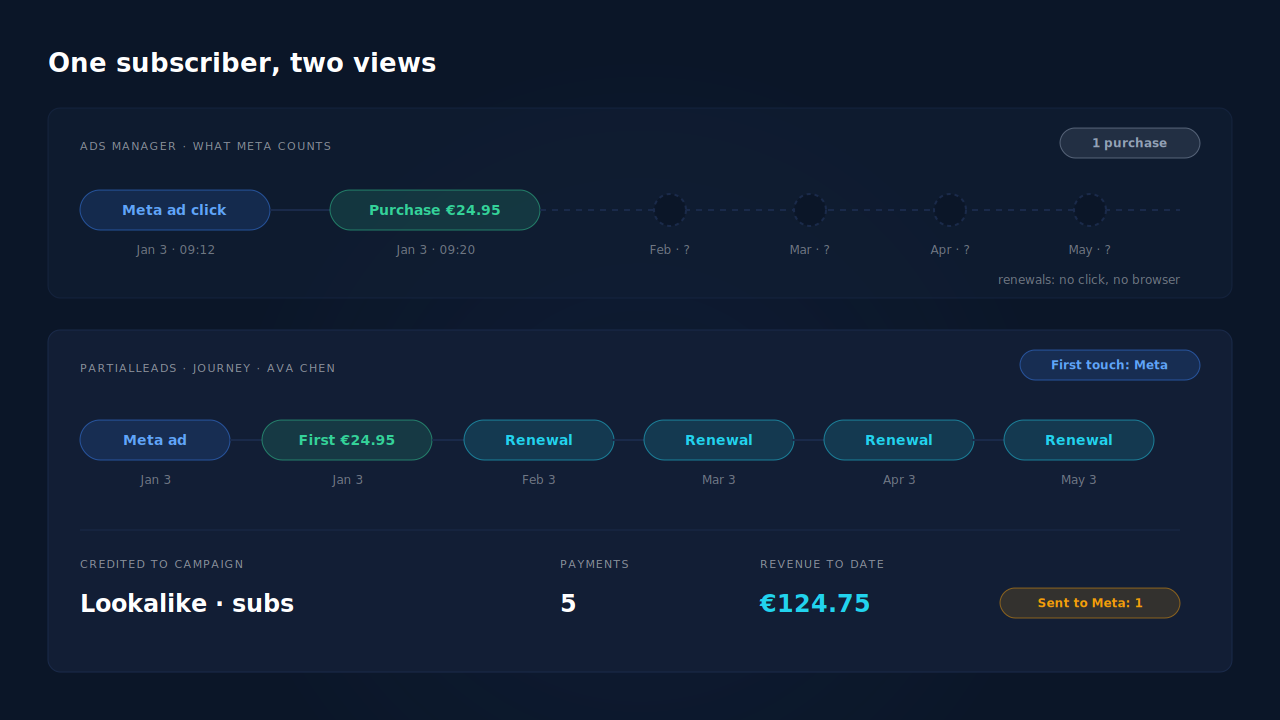Click the 'One subscriber, two views' title
The height and width of the screenshot is (720, 1280).
pos(242,63)
